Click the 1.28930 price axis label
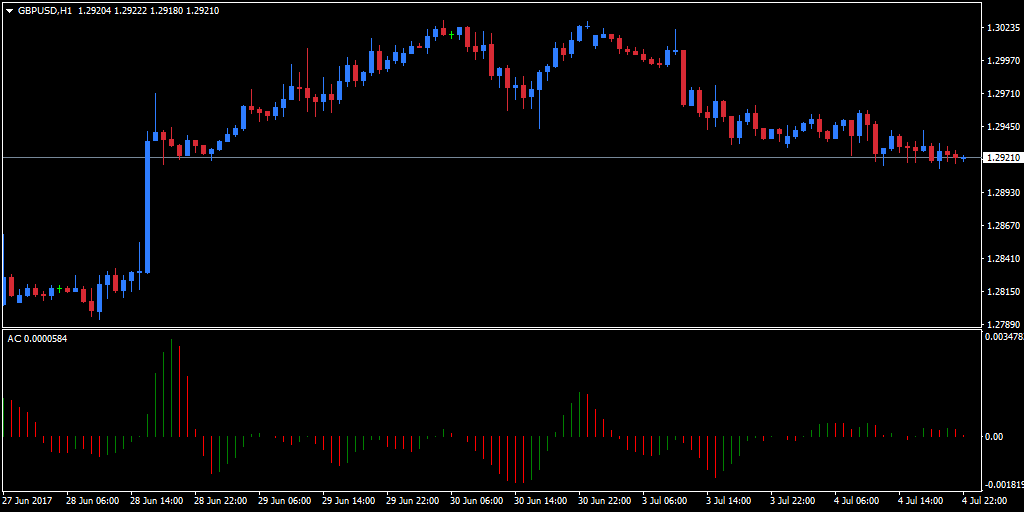 [1002, 193]
